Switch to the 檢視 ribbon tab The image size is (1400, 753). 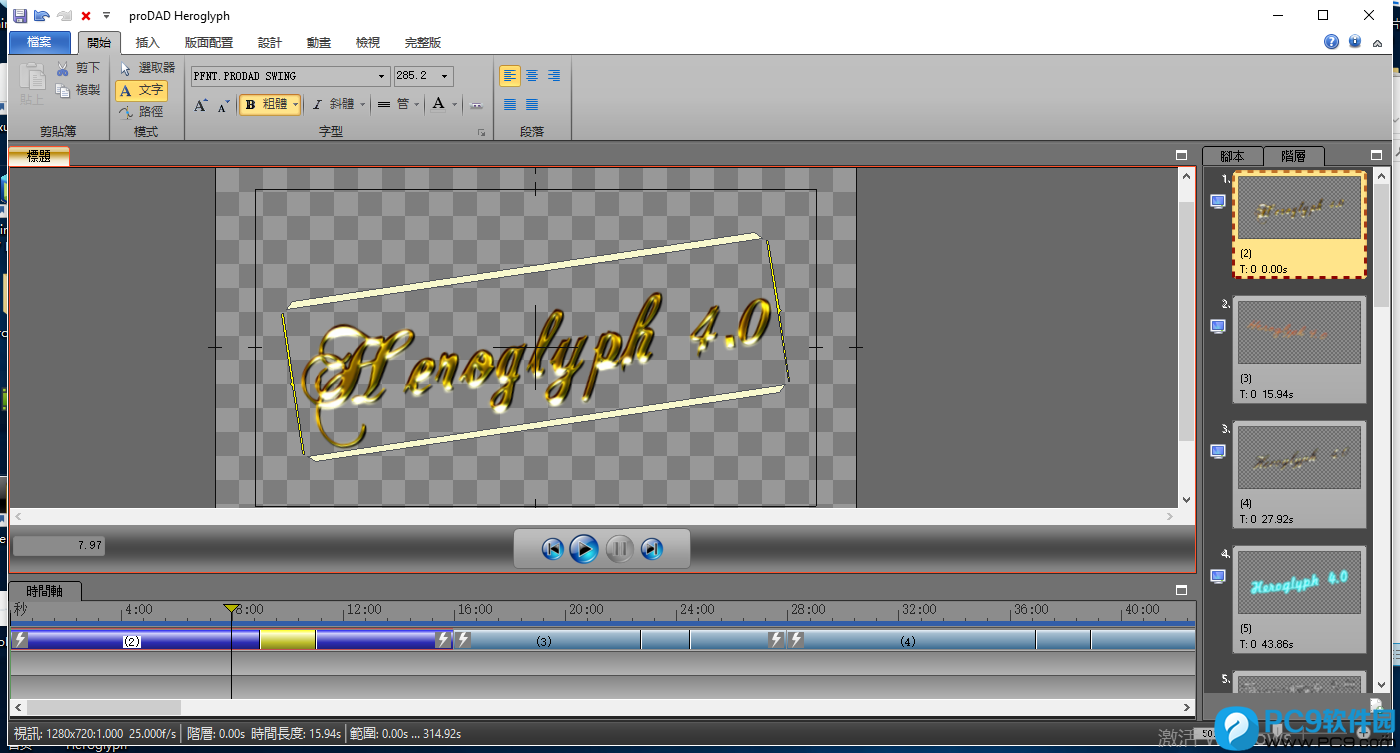point(368,42)
